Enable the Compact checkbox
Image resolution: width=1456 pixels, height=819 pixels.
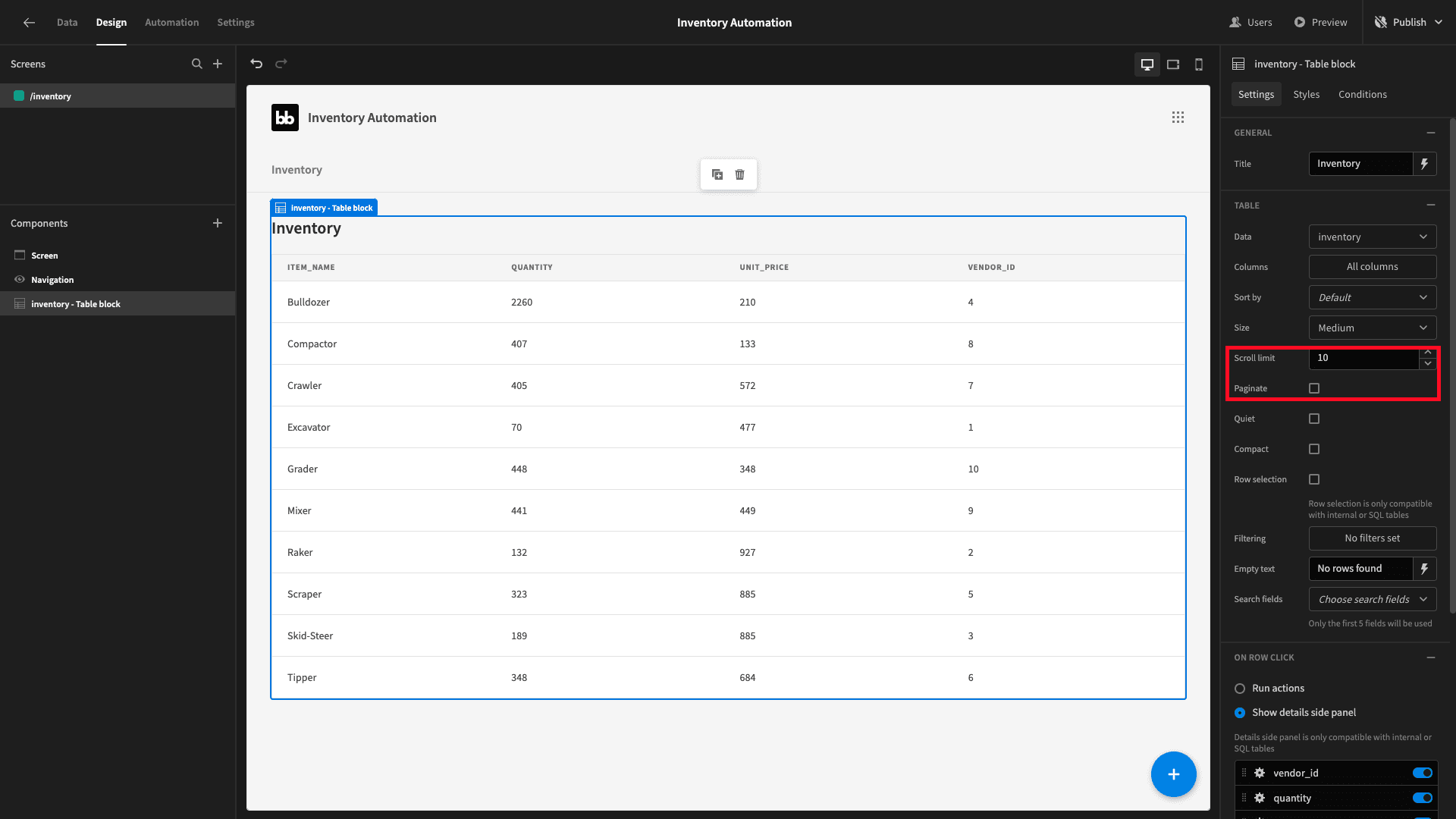coord(1314,449)
